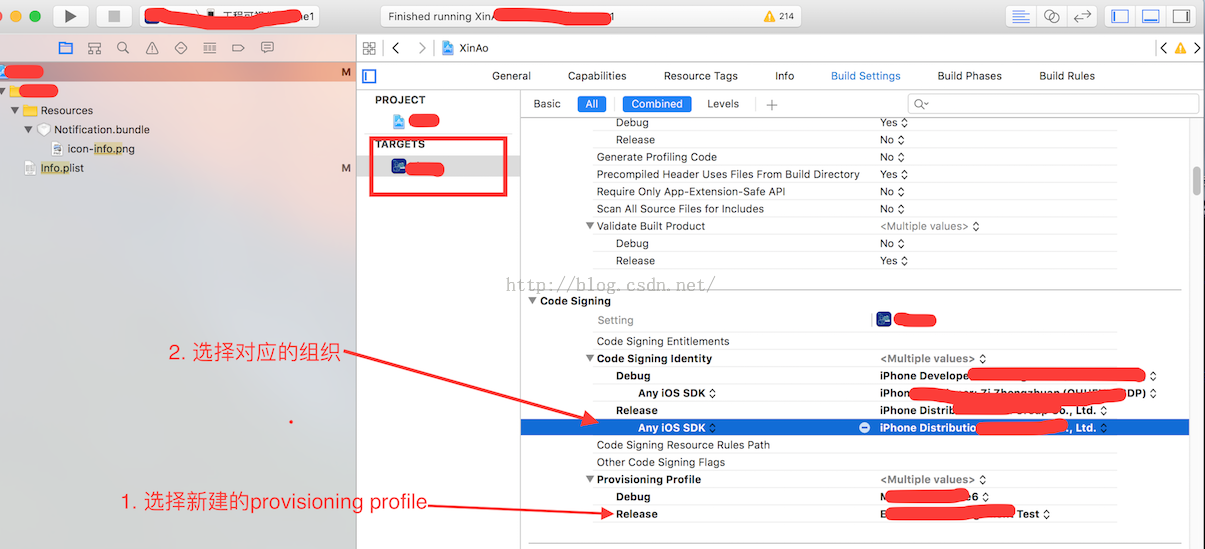Go forward in the jump bar

[422, 48]
